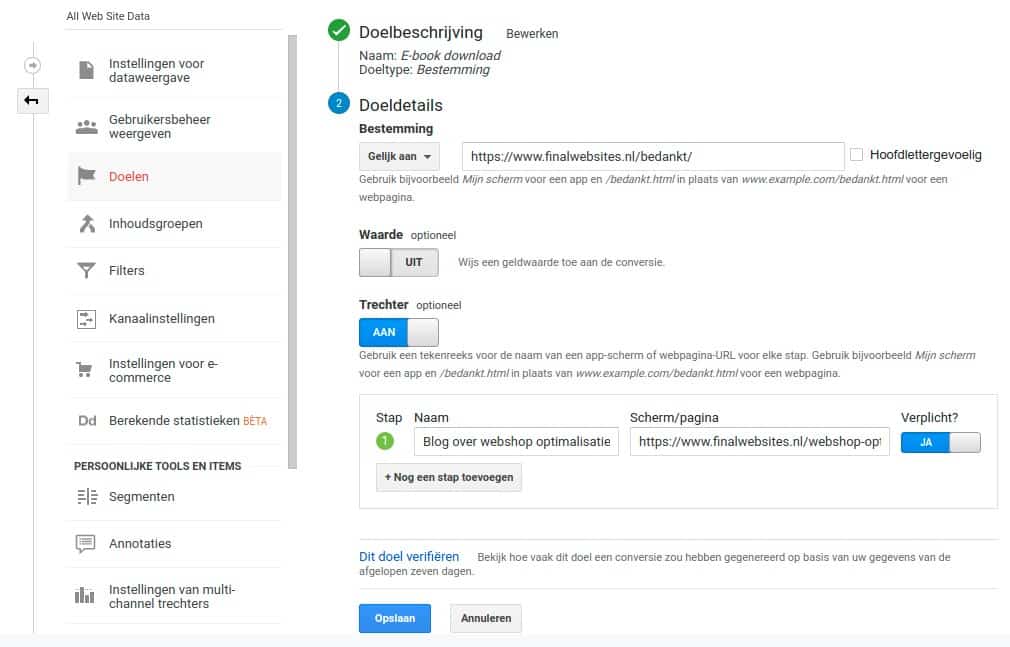Click the flag icon next to Doelen
This screenshot has width=1010, height=647.
pos(87,176)
